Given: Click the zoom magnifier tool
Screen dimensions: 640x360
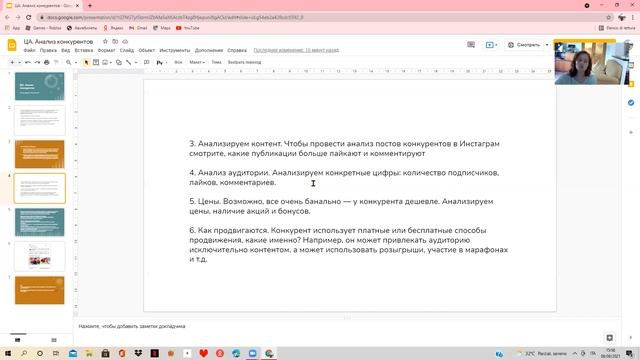Looking at the screenshot, I should click(x=69, y=62).
